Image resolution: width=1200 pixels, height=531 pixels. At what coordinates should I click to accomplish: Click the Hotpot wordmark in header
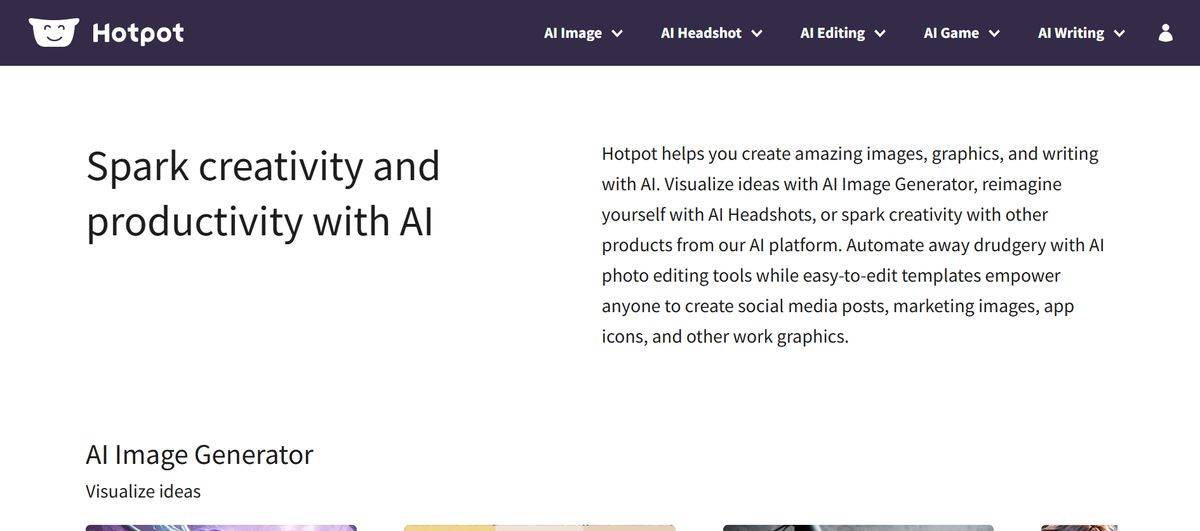pos(138,33)
